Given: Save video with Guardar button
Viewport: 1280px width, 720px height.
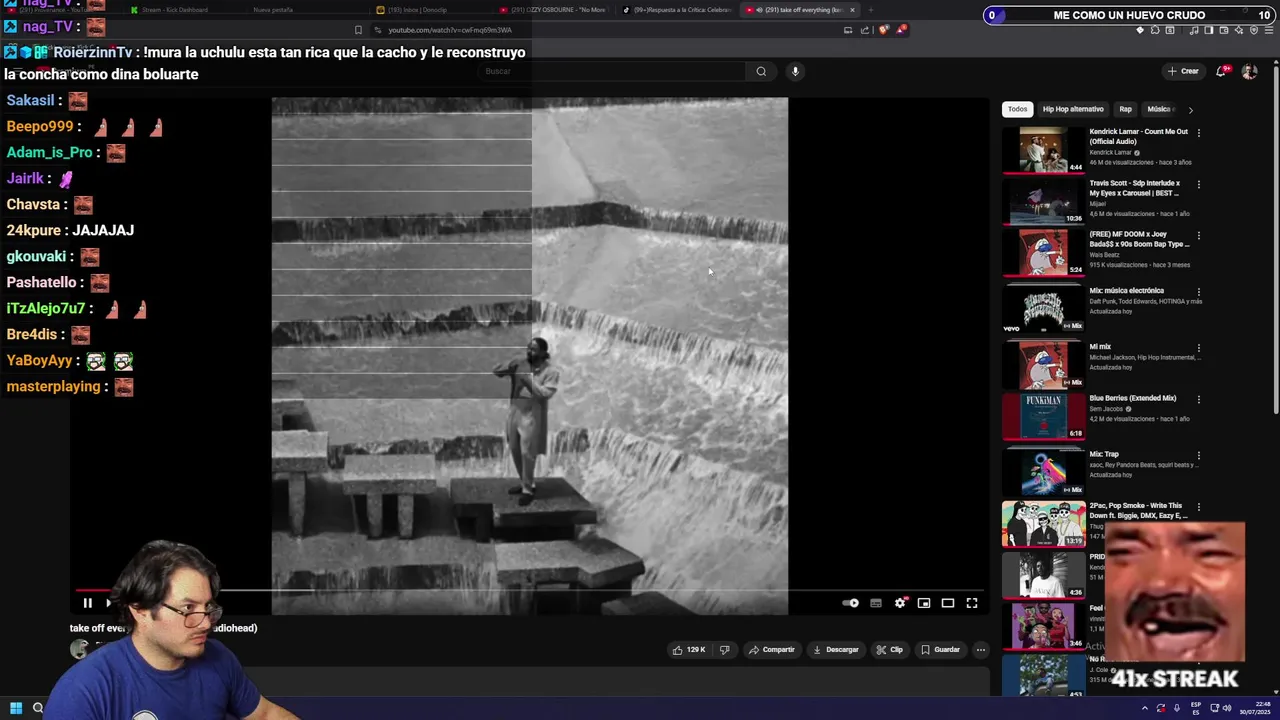Looking at the screenshot, I should click(941, 650).
